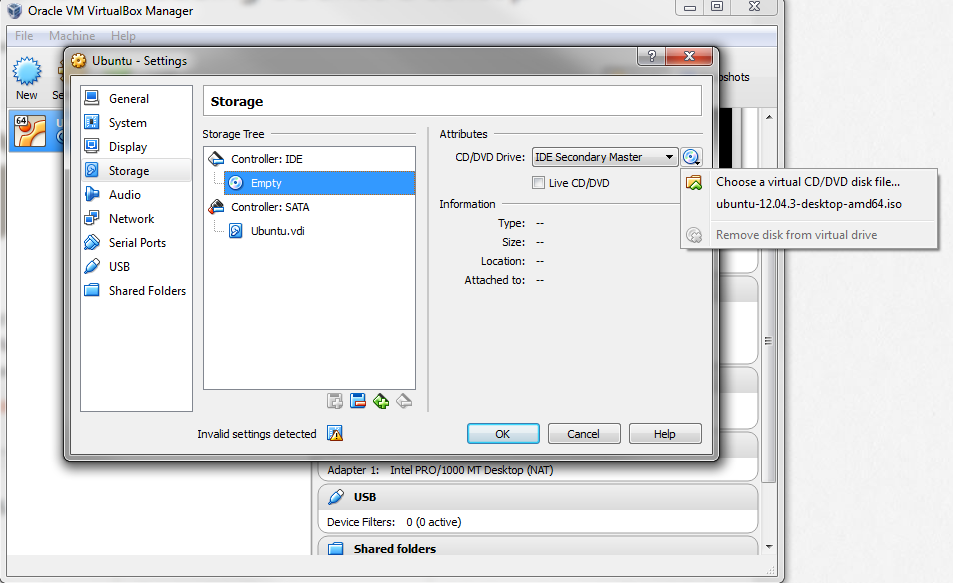Click the OK button

click(x=503, y=434)
